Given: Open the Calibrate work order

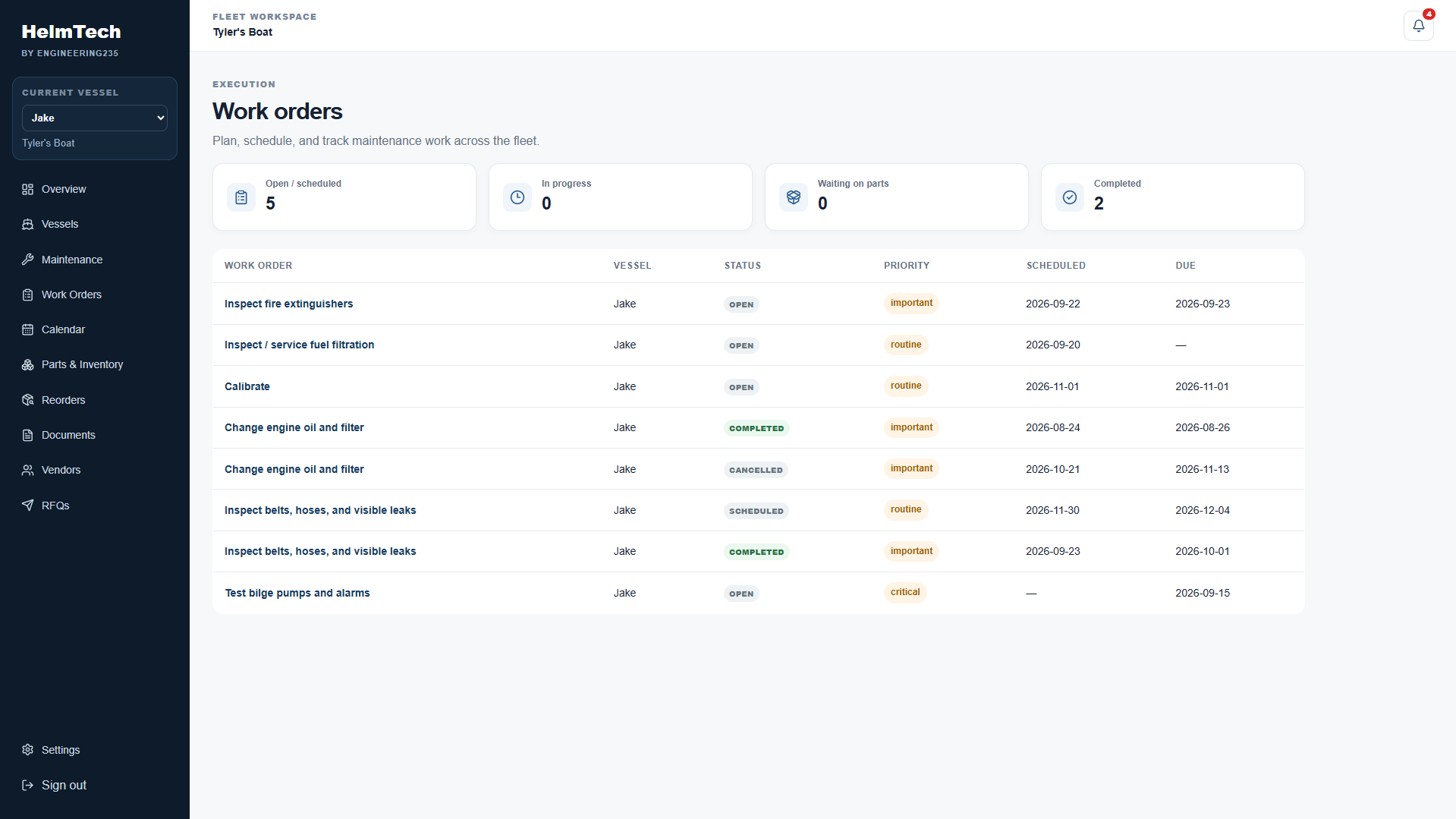Looking at the screenshot, I should [247, 386].
